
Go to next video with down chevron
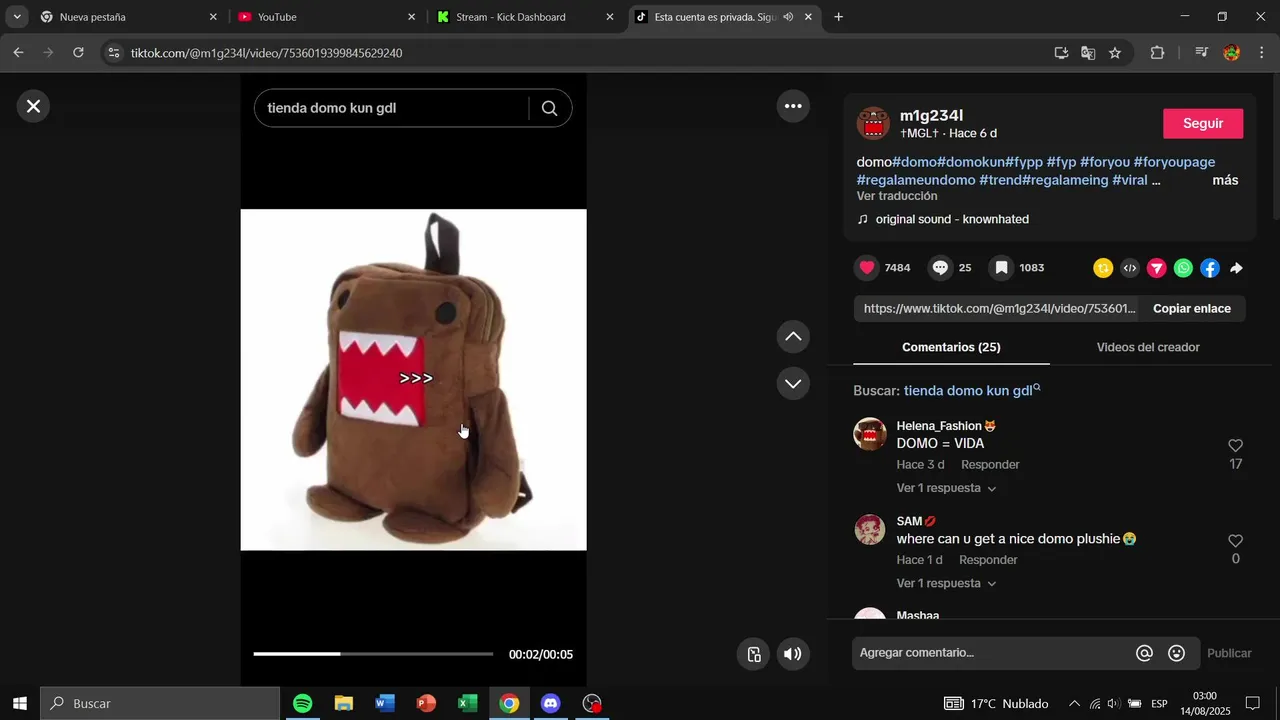click(x=793, y=384)
